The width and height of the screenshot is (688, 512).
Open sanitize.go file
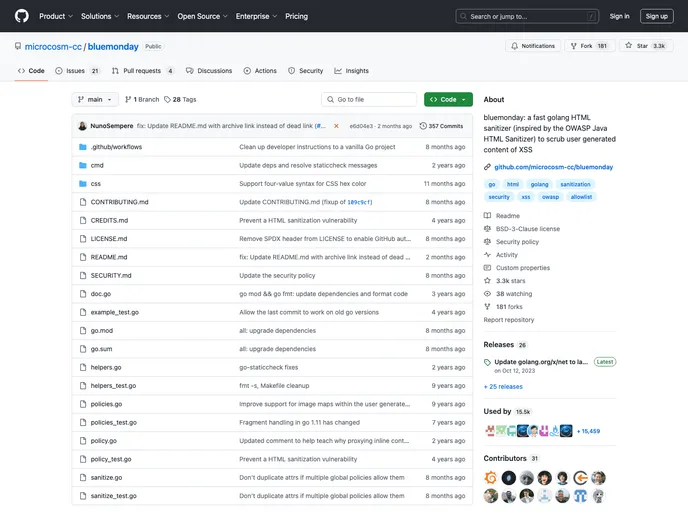(106, 477)
